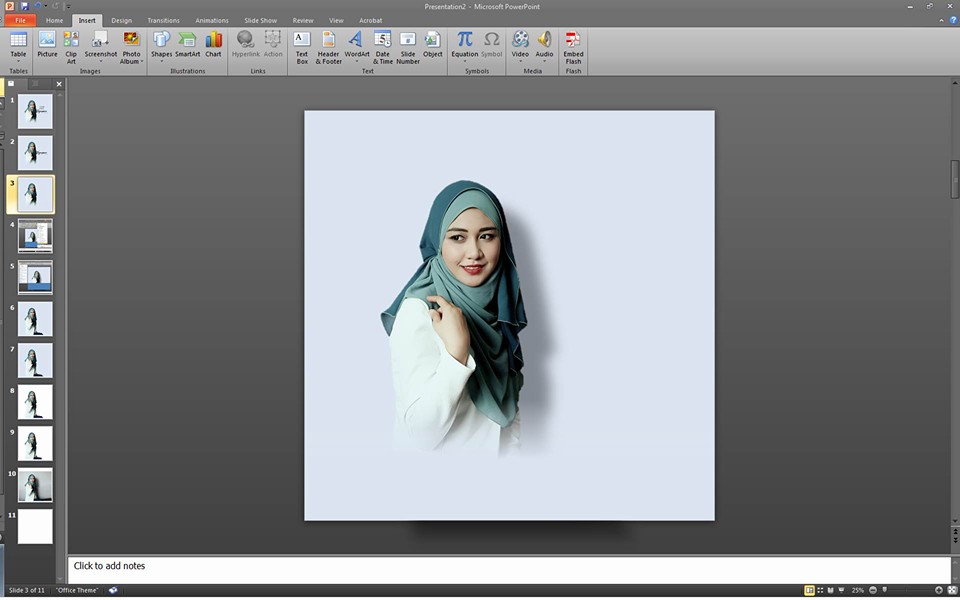
Task: Switch to the Animations tab
Action: point(211,20)
